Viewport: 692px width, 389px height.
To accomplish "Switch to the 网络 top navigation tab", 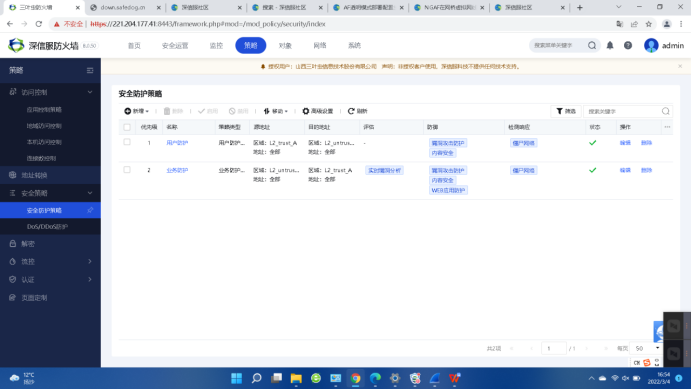I will pos(320,45).
